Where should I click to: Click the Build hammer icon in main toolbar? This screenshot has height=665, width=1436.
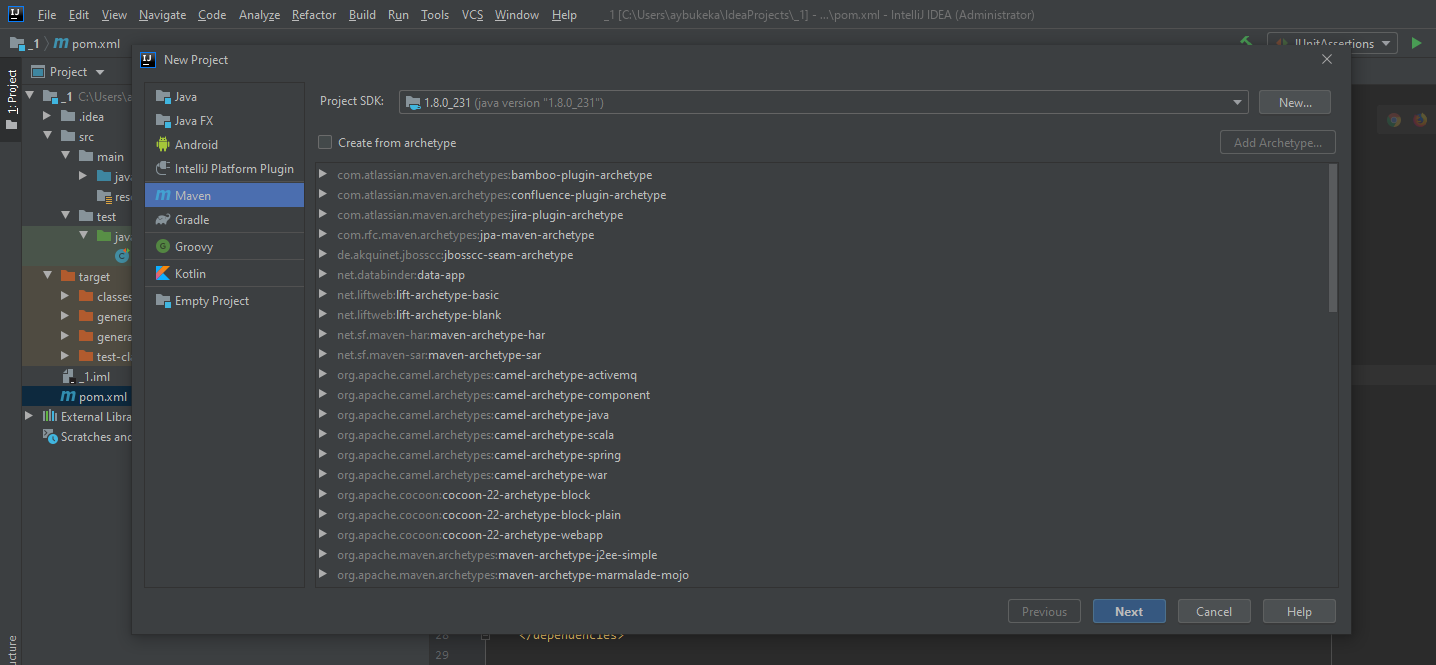tap(1246, 43)
